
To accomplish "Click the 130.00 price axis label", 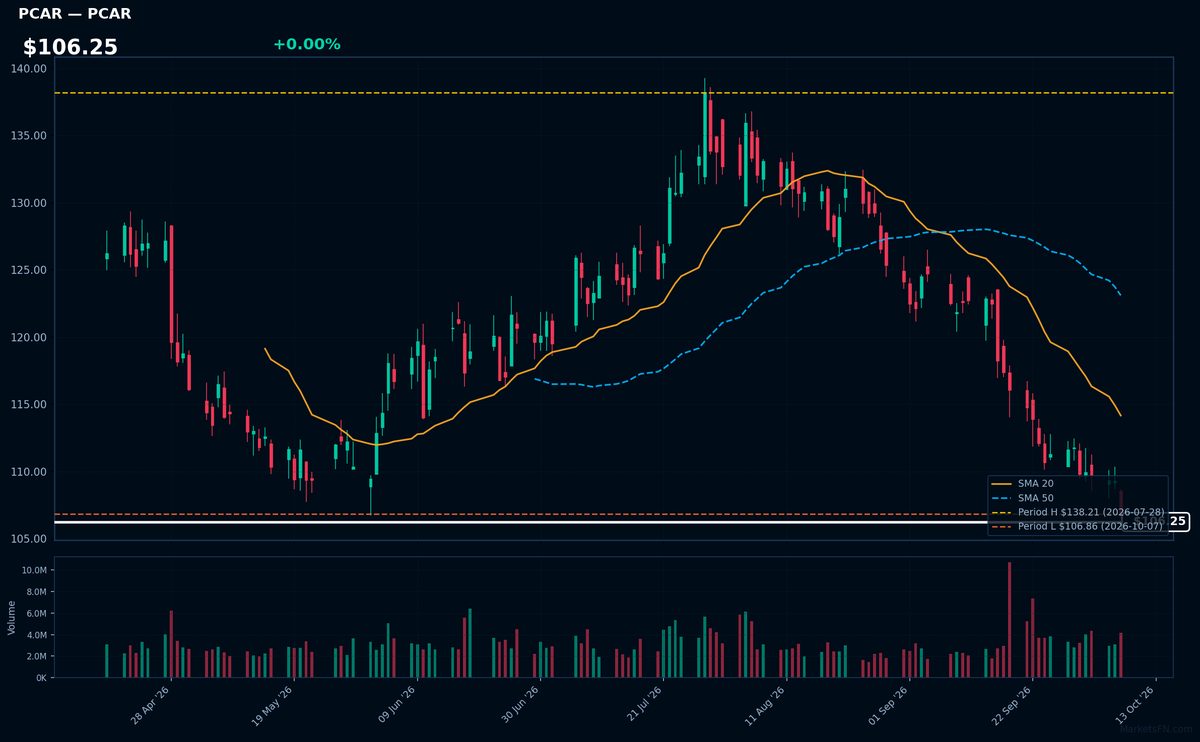I will point(29,203).
